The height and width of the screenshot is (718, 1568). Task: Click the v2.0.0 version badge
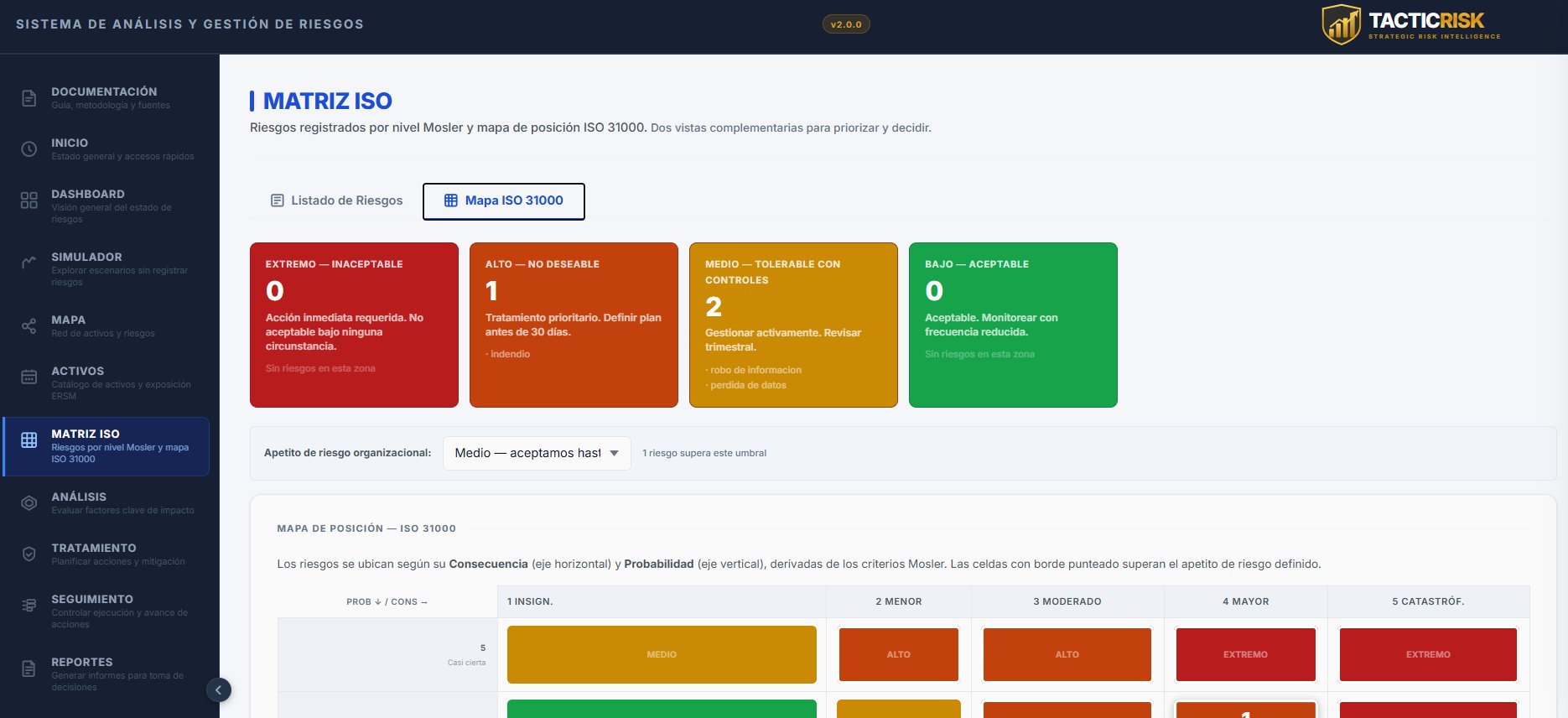pyautogui.click(x=846, y=24)
